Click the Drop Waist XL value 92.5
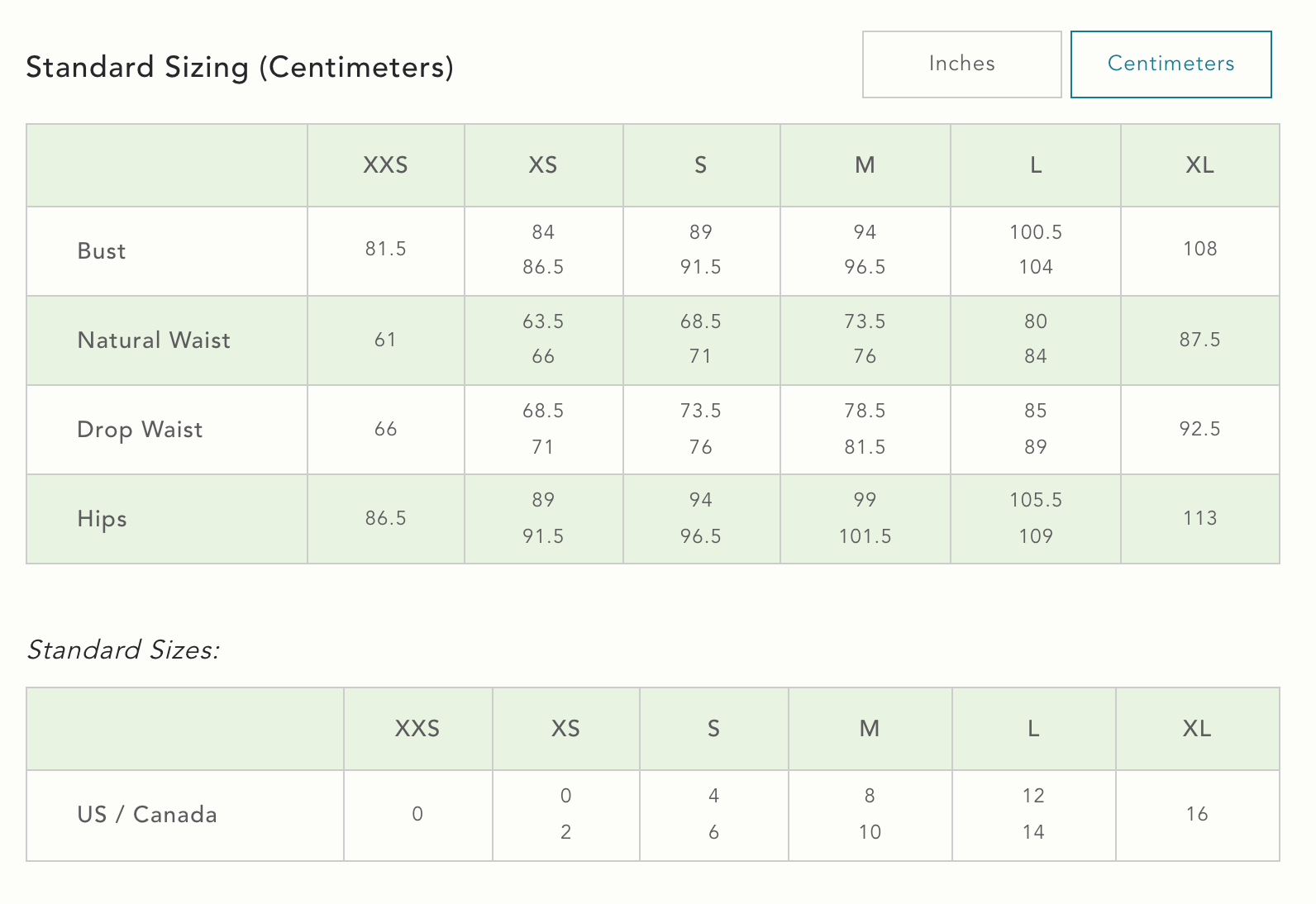Screen dimensions: 1316x904 (1199, 430)
